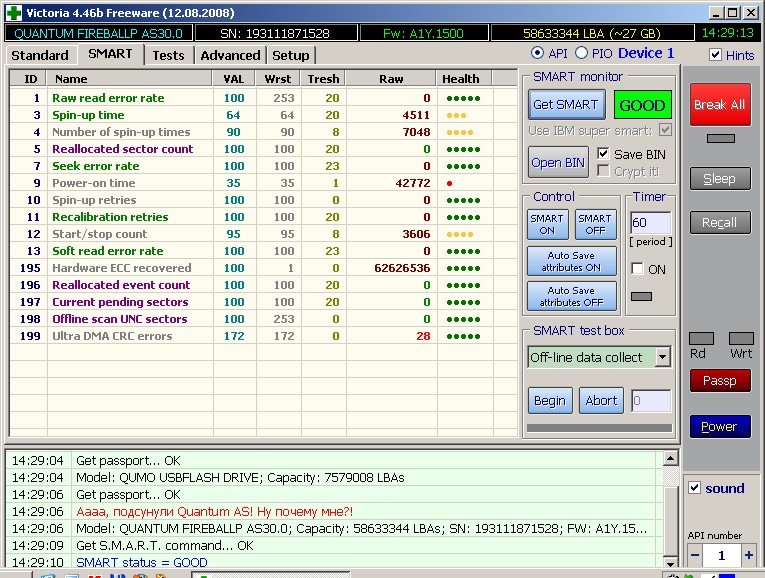Go to the Setup tab
The image size is (765, 578).
click(x=291, y=55)
